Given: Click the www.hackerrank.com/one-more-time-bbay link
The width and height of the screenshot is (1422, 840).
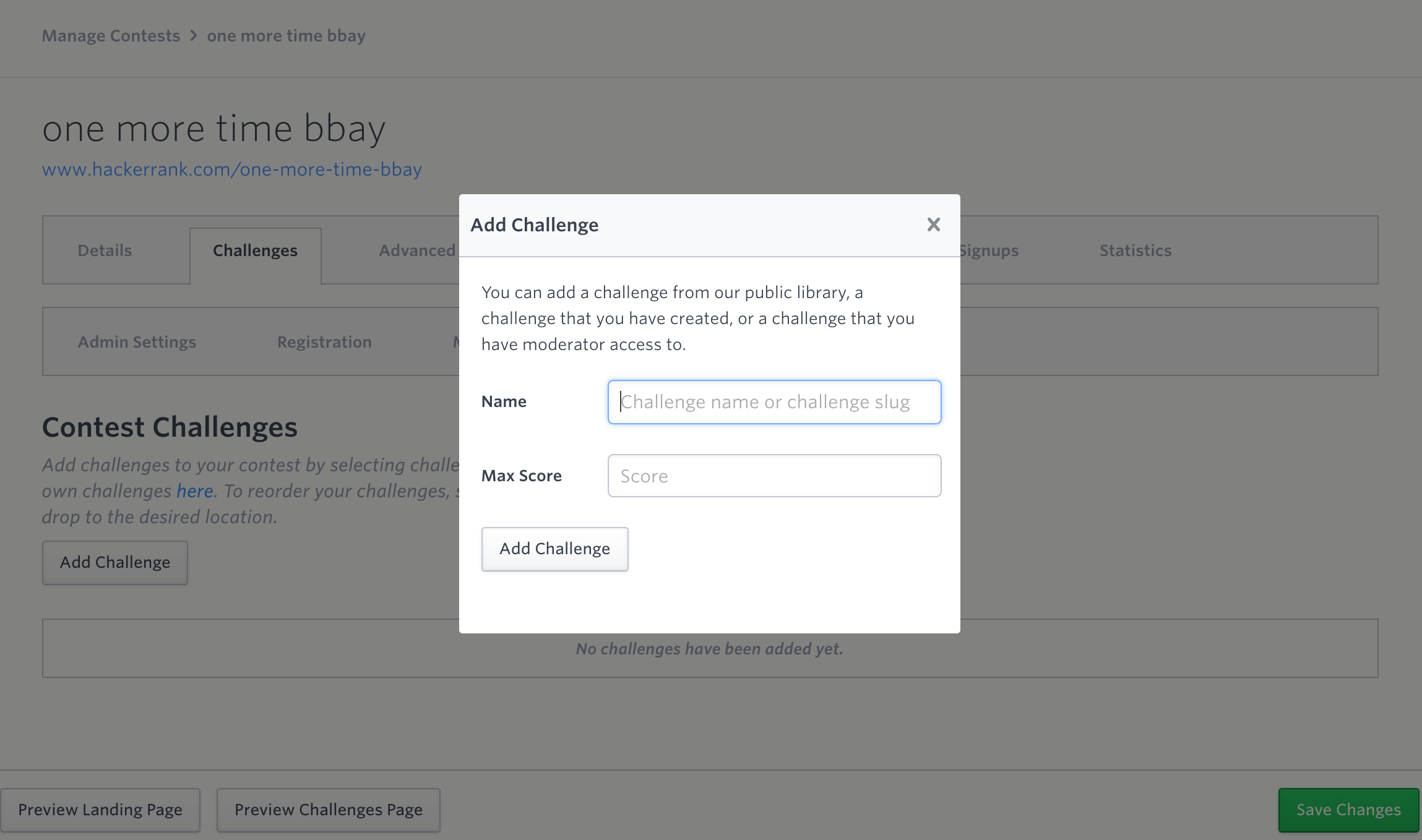Looking at the screenshot, I should (x=231, y=167).
